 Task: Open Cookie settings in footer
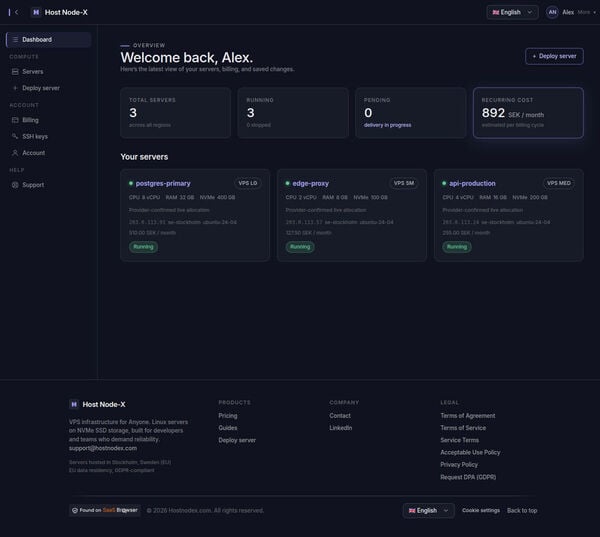tap(481, 511)
